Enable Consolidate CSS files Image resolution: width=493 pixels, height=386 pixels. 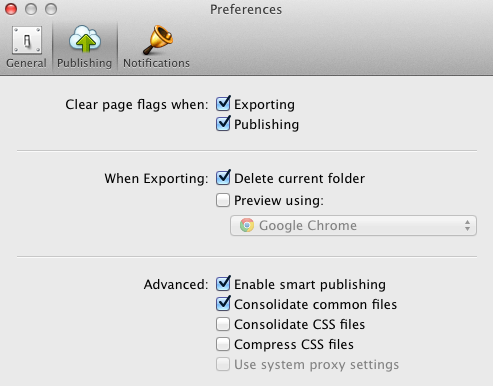click(x=223, y=324)
